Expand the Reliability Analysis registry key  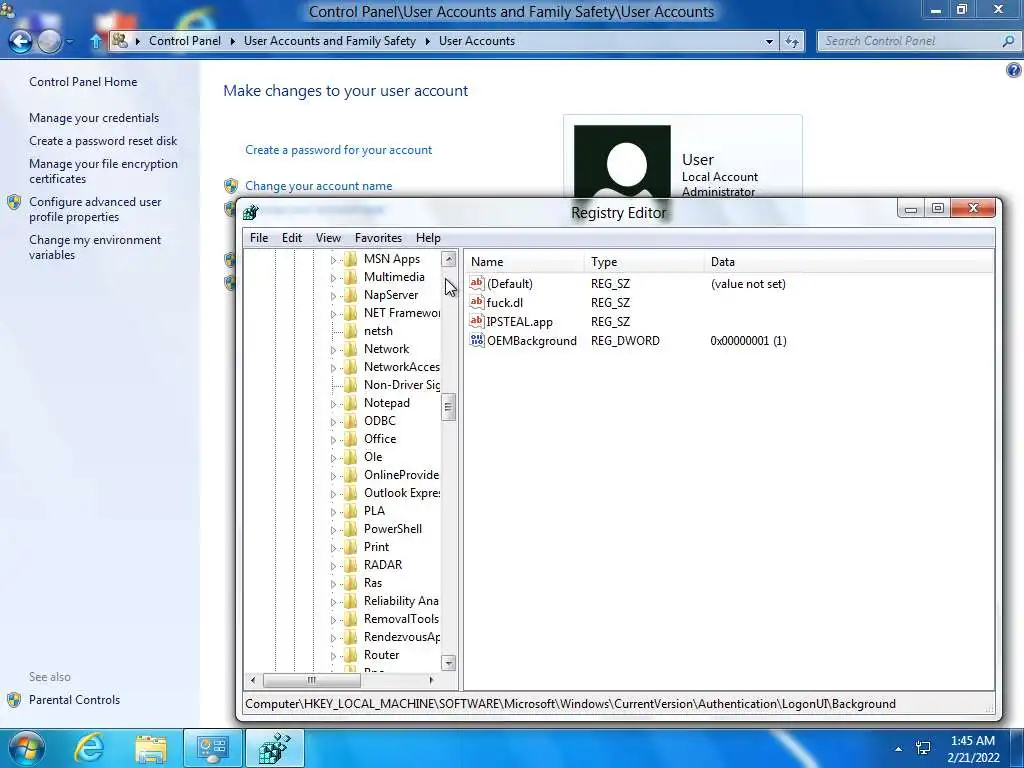coord(333,601)
